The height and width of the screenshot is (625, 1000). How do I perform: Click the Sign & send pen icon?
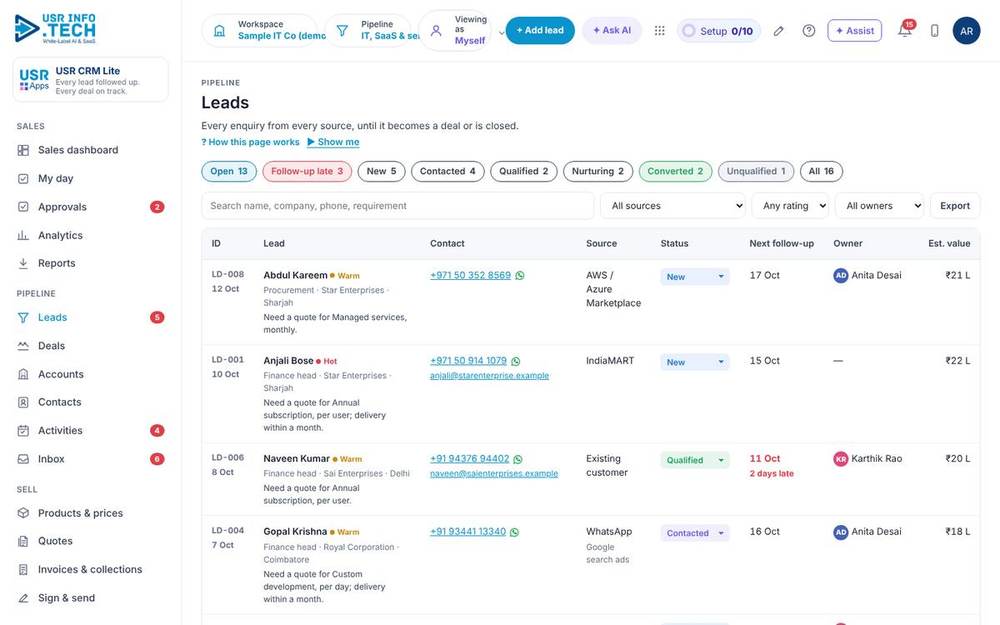click(x=23, y=598)
